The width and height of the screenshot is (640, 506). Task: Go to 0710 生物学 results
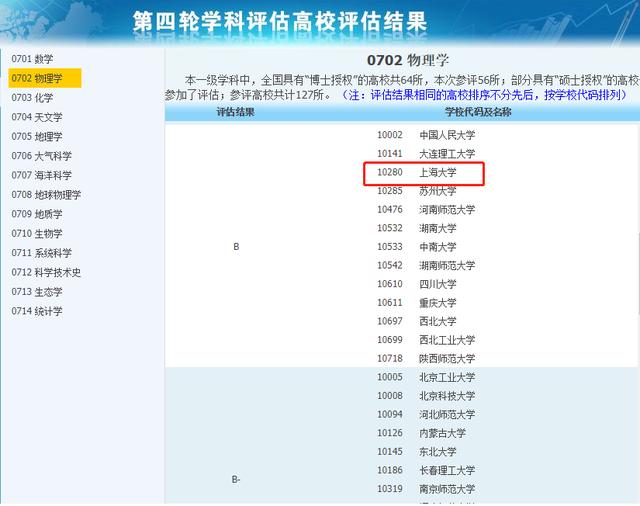click(x=37, y=233)
